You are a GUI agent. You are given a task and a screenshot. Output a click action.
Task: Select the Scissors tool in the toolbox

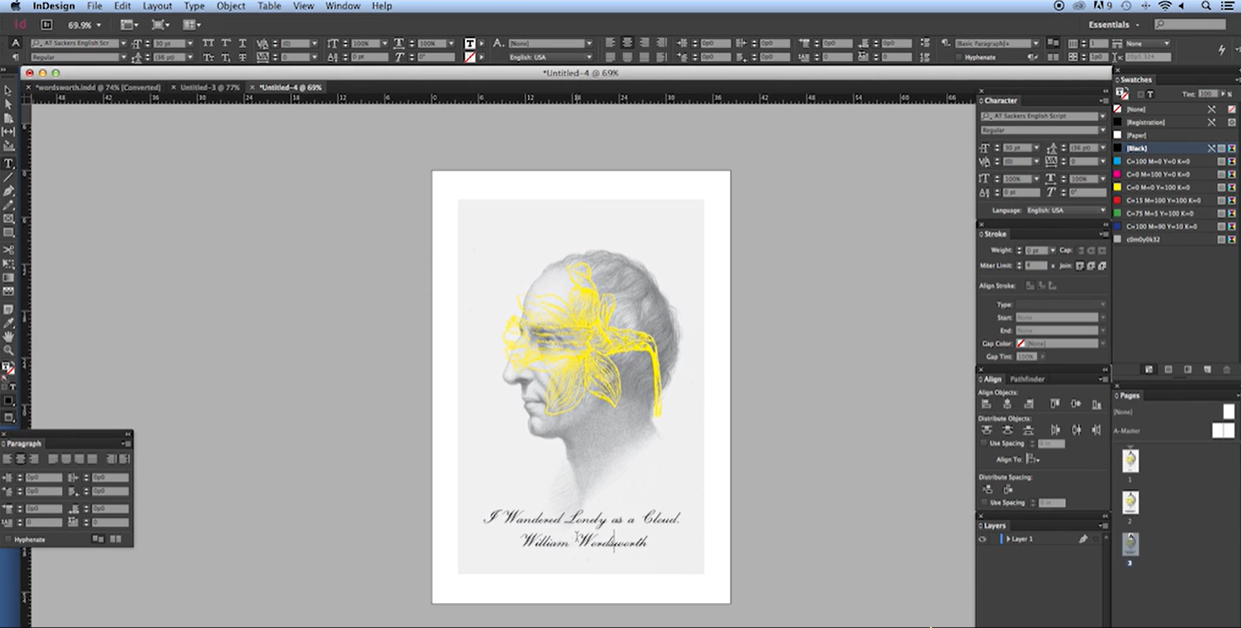pos(9,249)
